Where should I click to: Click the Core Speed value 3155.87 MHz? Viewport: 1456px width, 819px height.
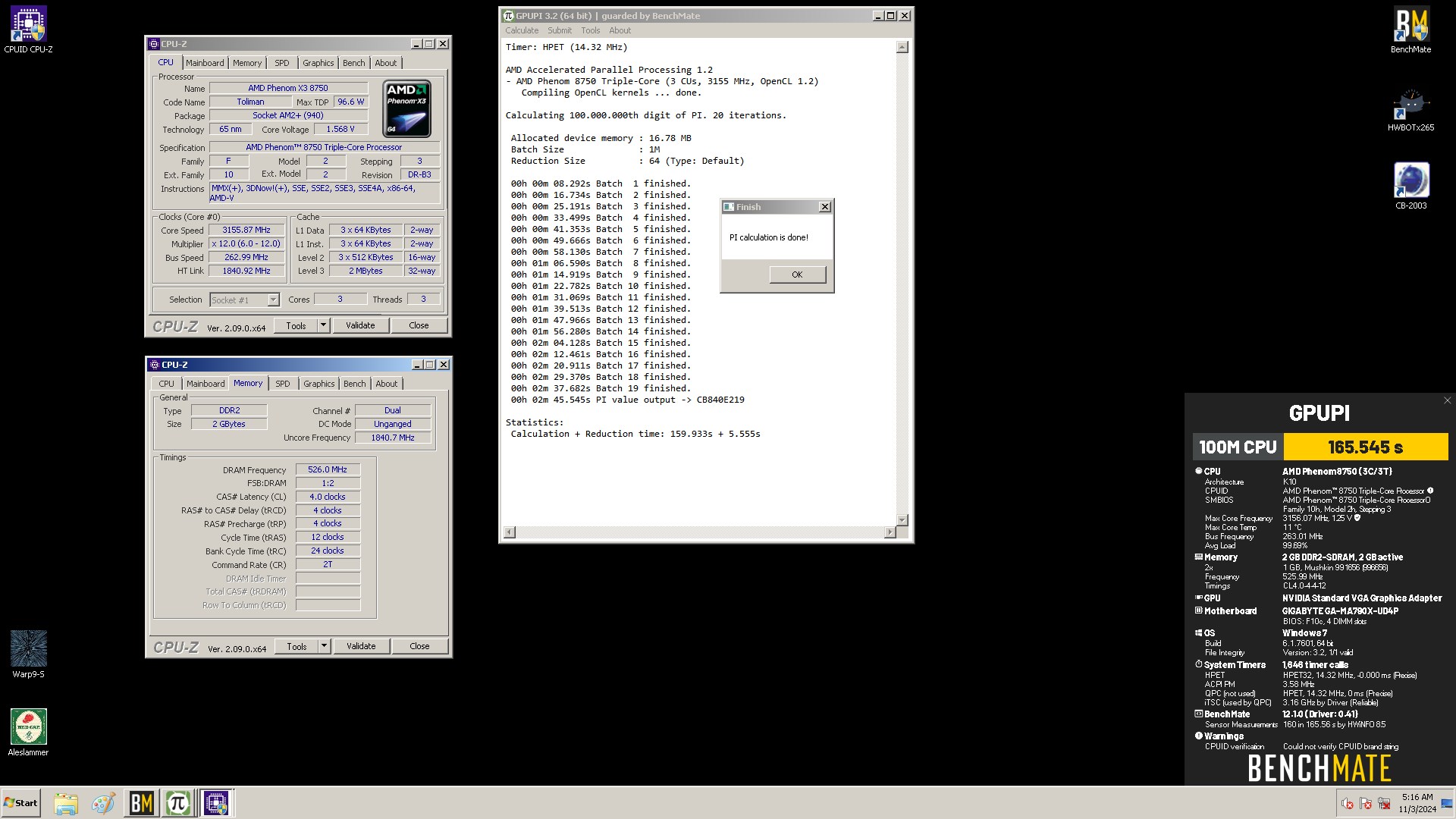(246, 230)
